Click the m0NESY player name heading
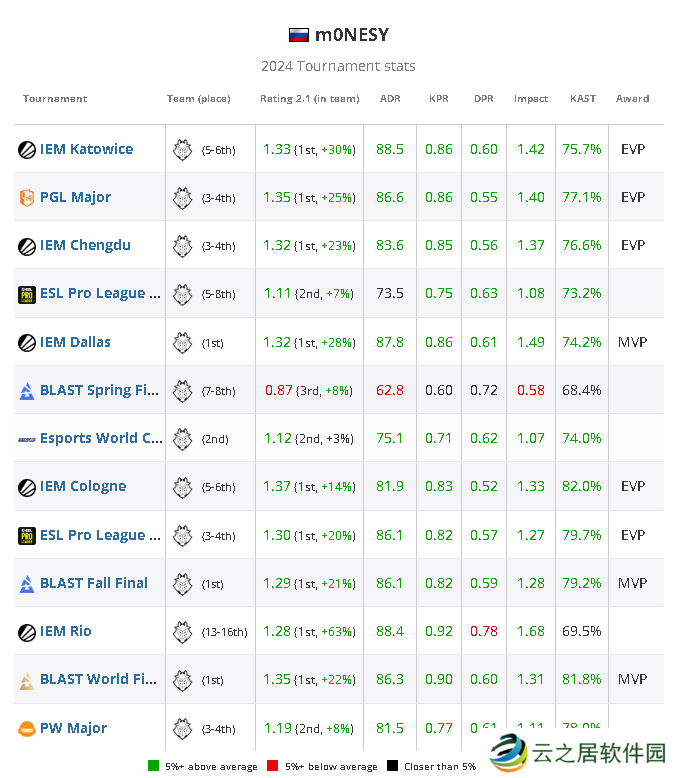 351,35
